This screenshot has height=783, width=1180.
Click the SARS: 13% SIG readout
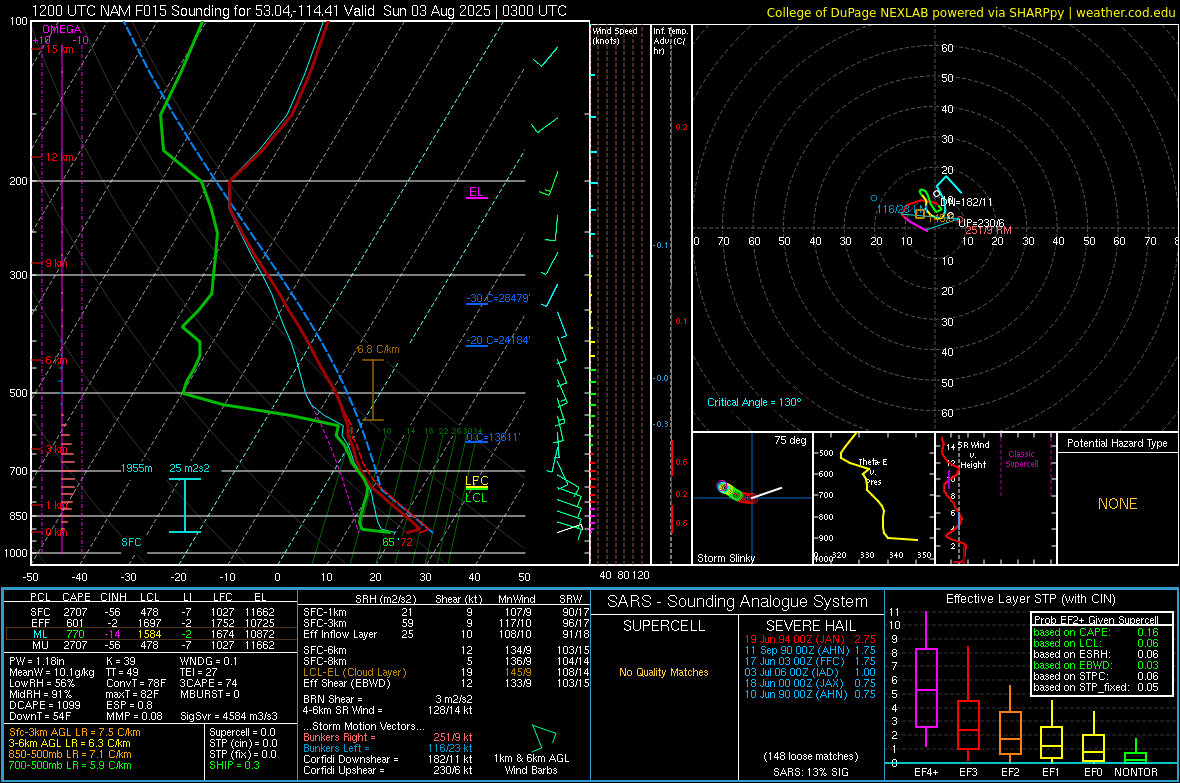click(x=810, y=772)
